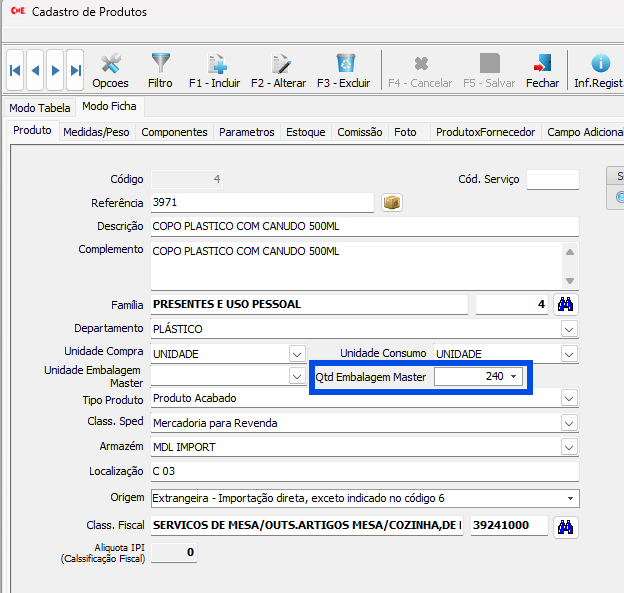The image size is (624, 593).
Task: Expand the Departamento dropdown
Action: (568, 329)
